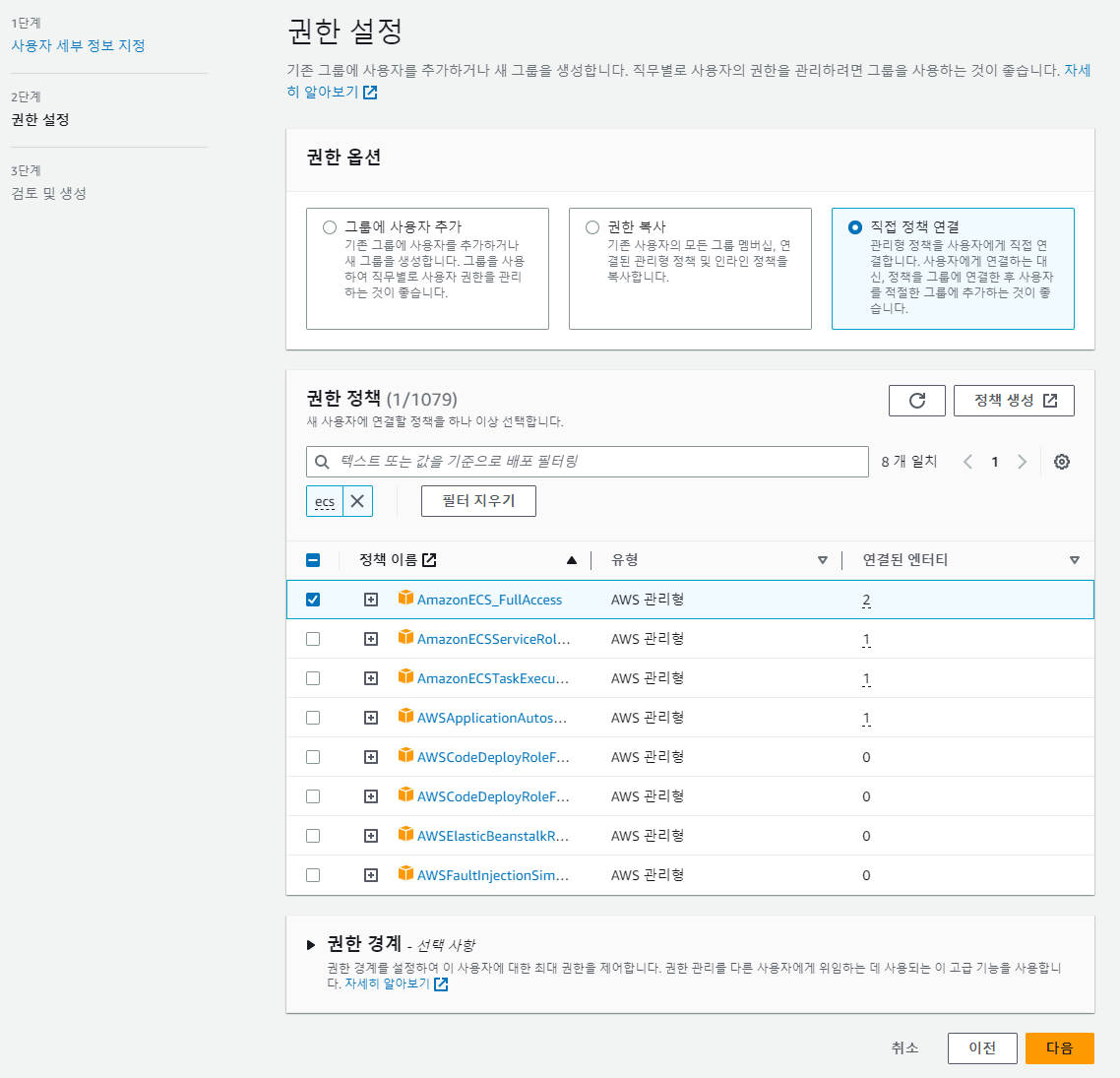
Task: Click the ecs filter token label
Action: (325, 501)
